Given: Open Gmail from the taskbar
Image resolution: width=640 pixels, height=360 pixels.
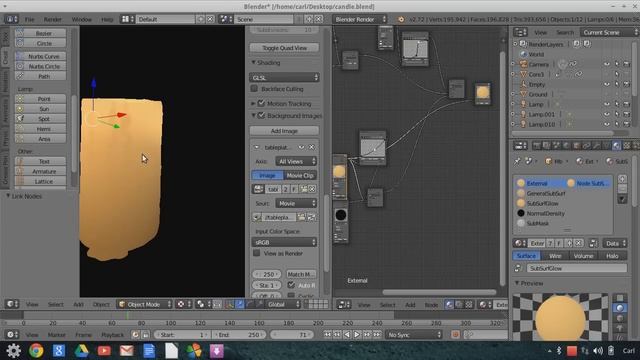Looking at the screenshot, I should click(x=127, y=351).
